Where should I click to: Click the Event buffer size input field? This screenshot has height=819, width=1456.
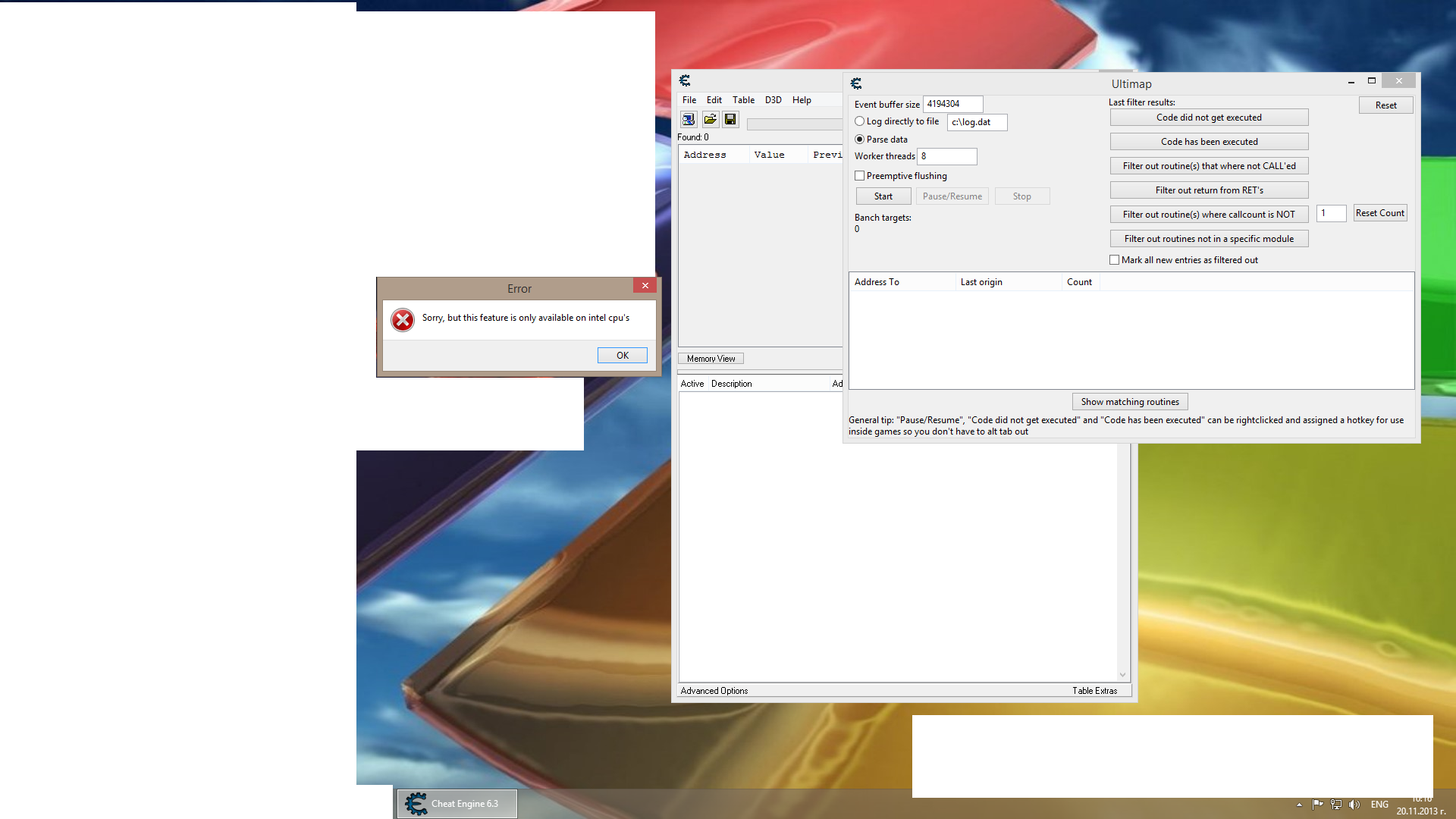point(952,104)
